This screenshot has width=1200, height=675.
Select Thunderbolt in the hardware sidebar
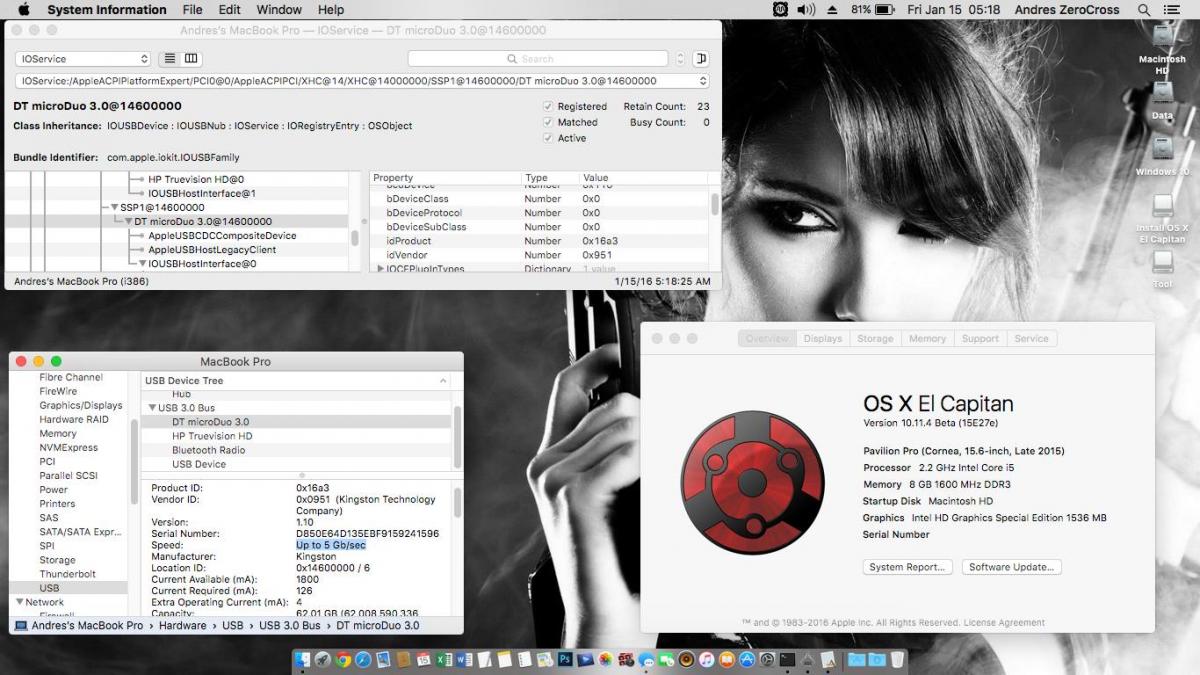(x=68, y=574)
